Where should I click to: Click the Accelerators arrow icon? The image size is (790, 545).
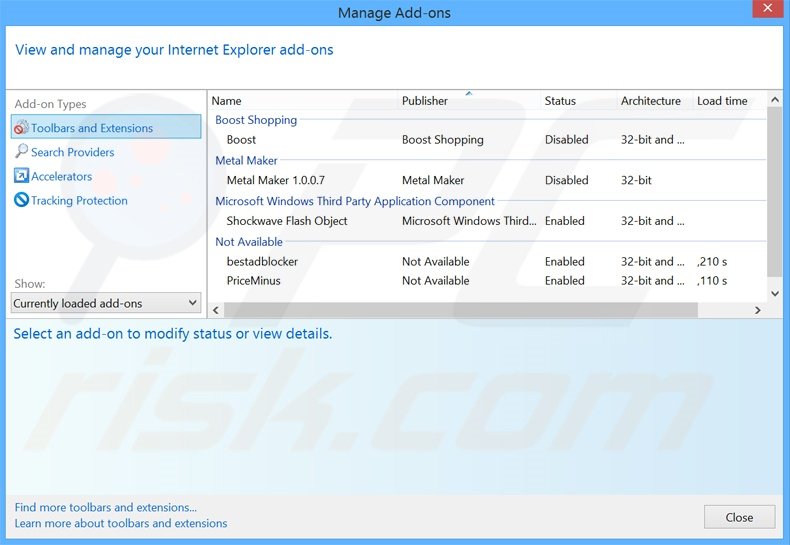point(21,175)
